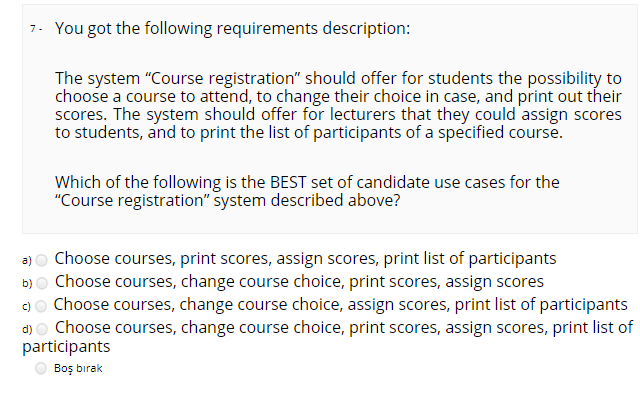Click the 'c)' option letter label
640x412 pixels.
pos(27,307)
